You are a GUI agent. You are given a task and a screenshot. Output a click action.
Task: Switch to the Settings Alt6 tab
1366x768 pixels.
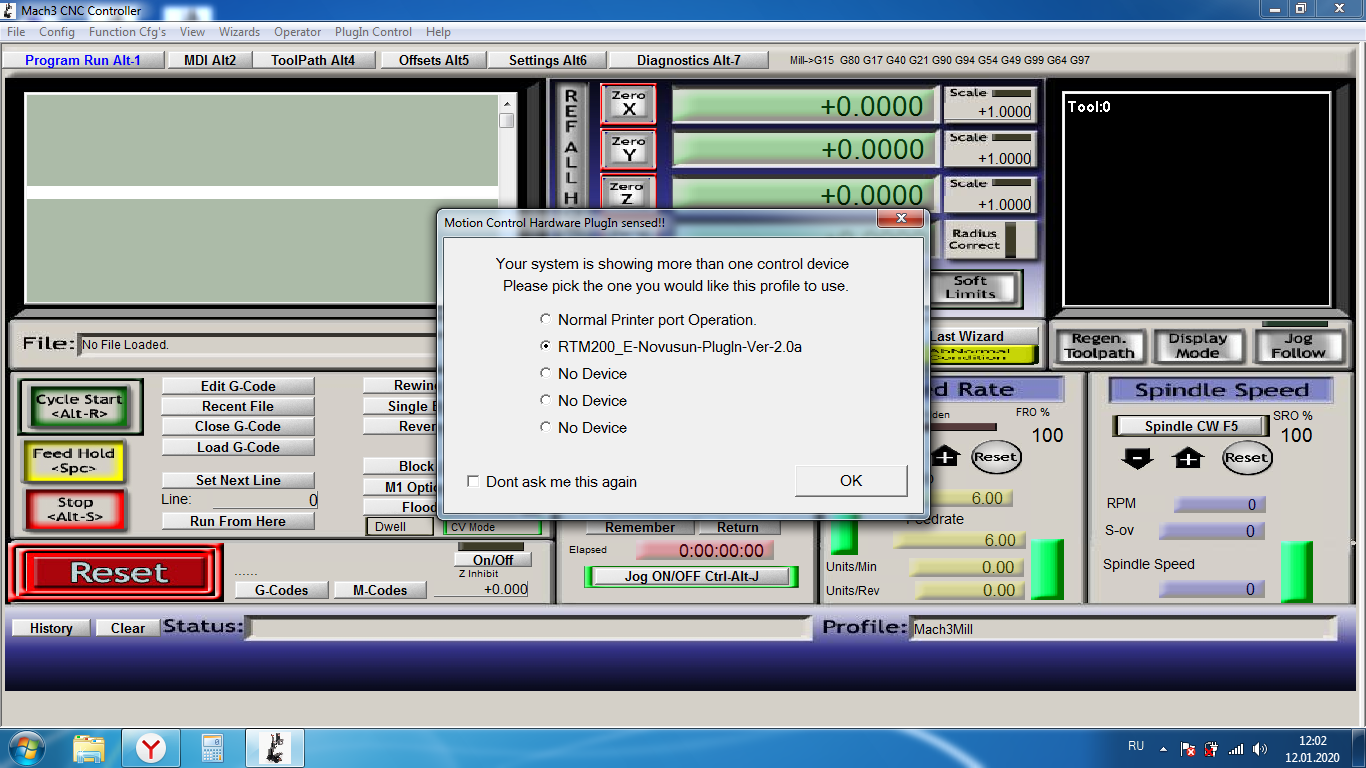point(548,60)
